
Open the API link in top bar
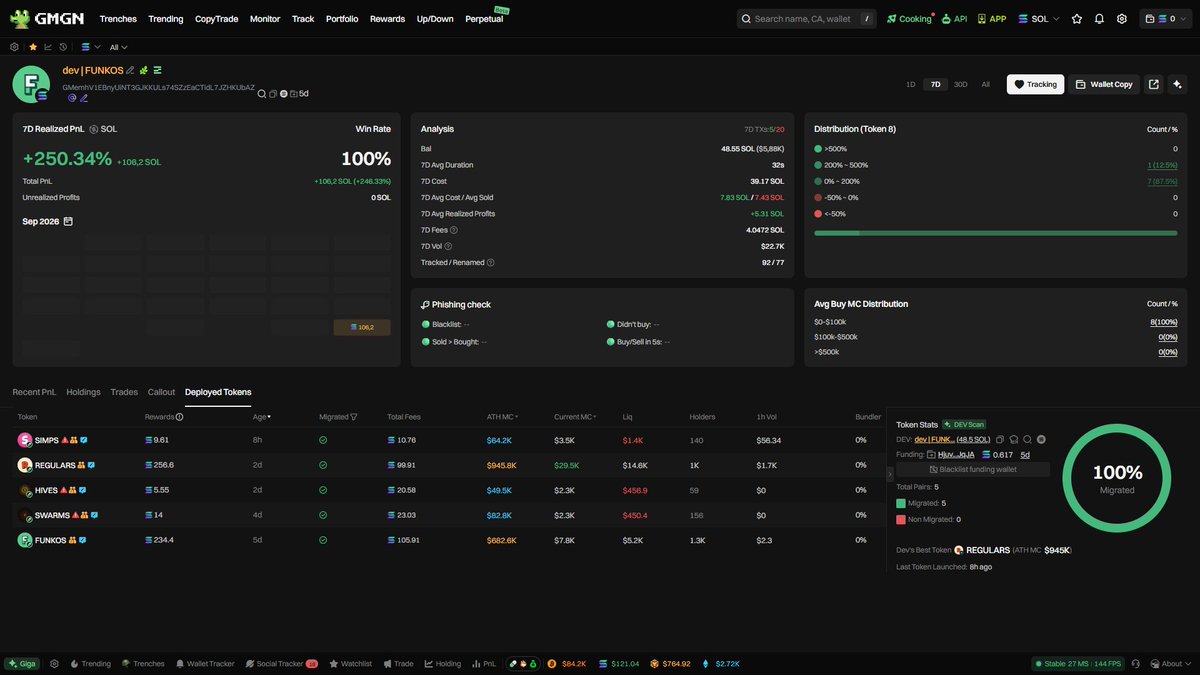click(953, 19)
